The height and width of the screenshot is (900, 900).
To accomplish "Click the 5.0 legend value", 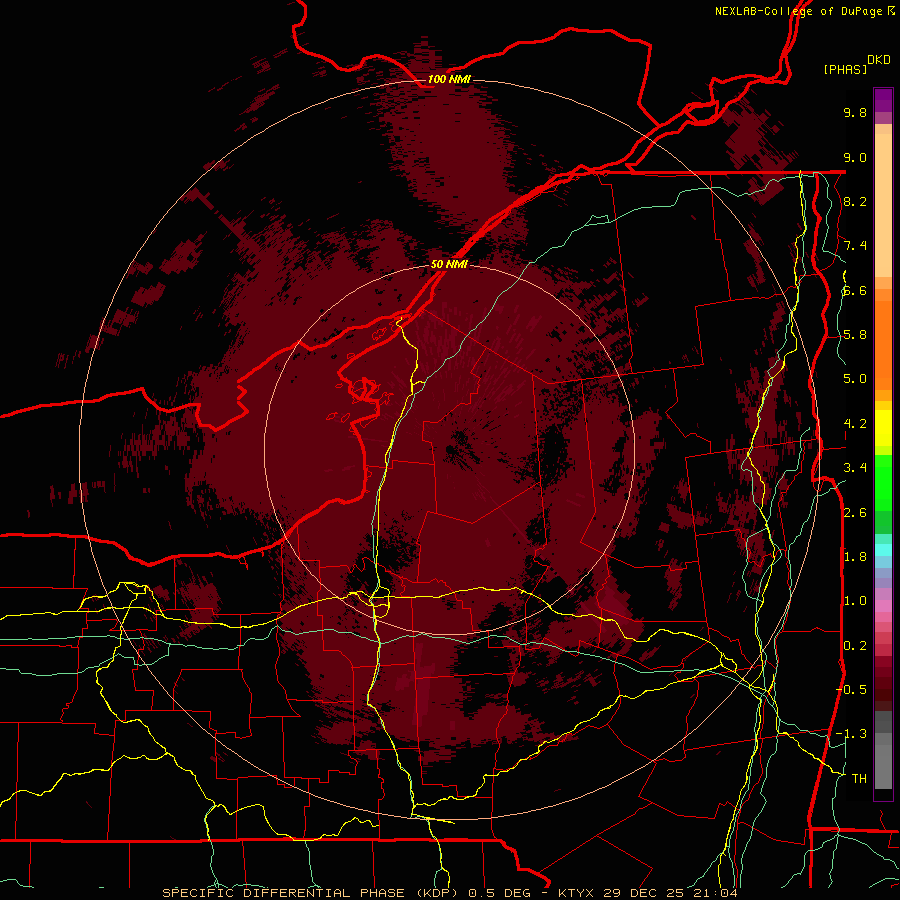I will pyautogui.click(x=855, y=379).
